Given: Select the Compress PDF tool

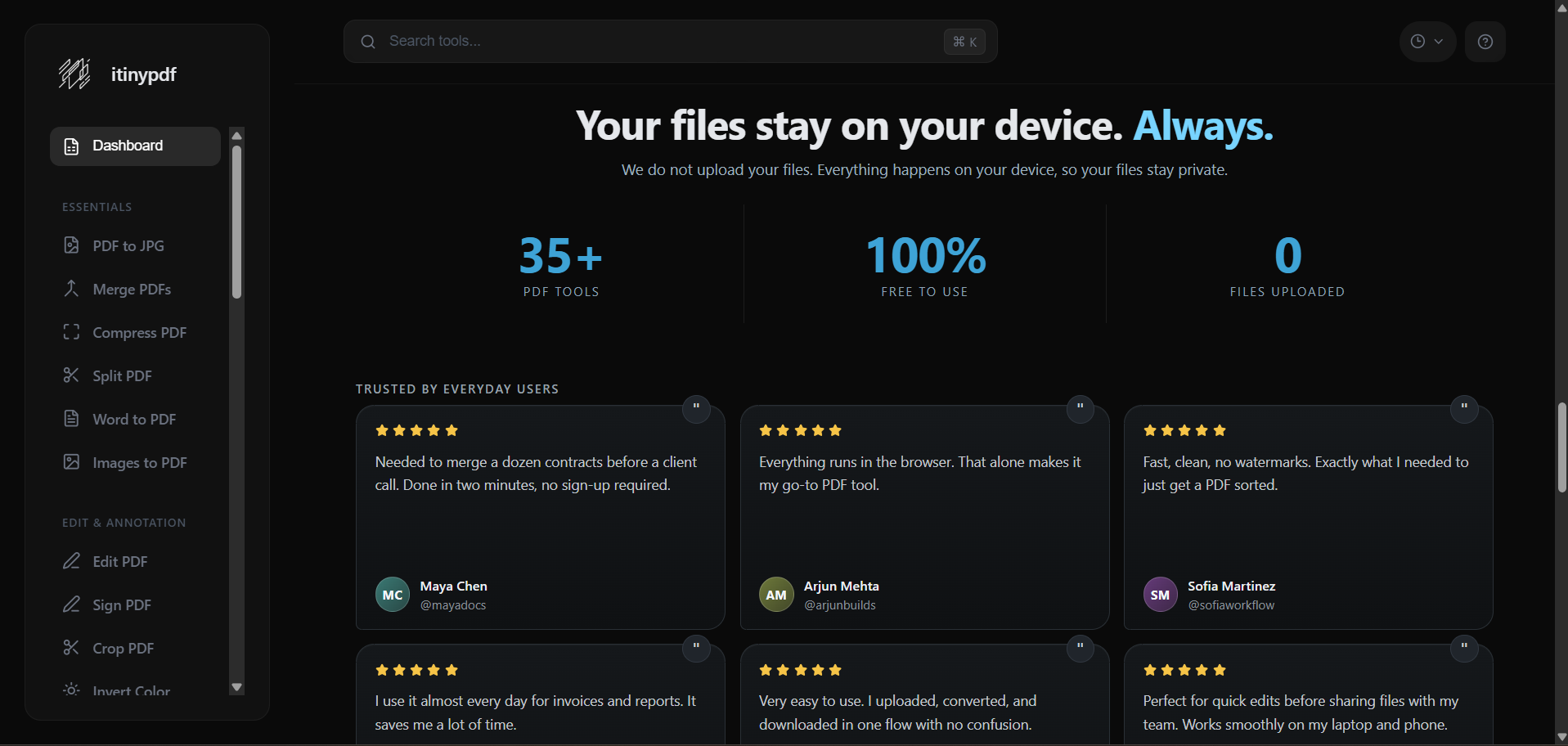Looking at the screenshot, I should [x=138, y=332].
